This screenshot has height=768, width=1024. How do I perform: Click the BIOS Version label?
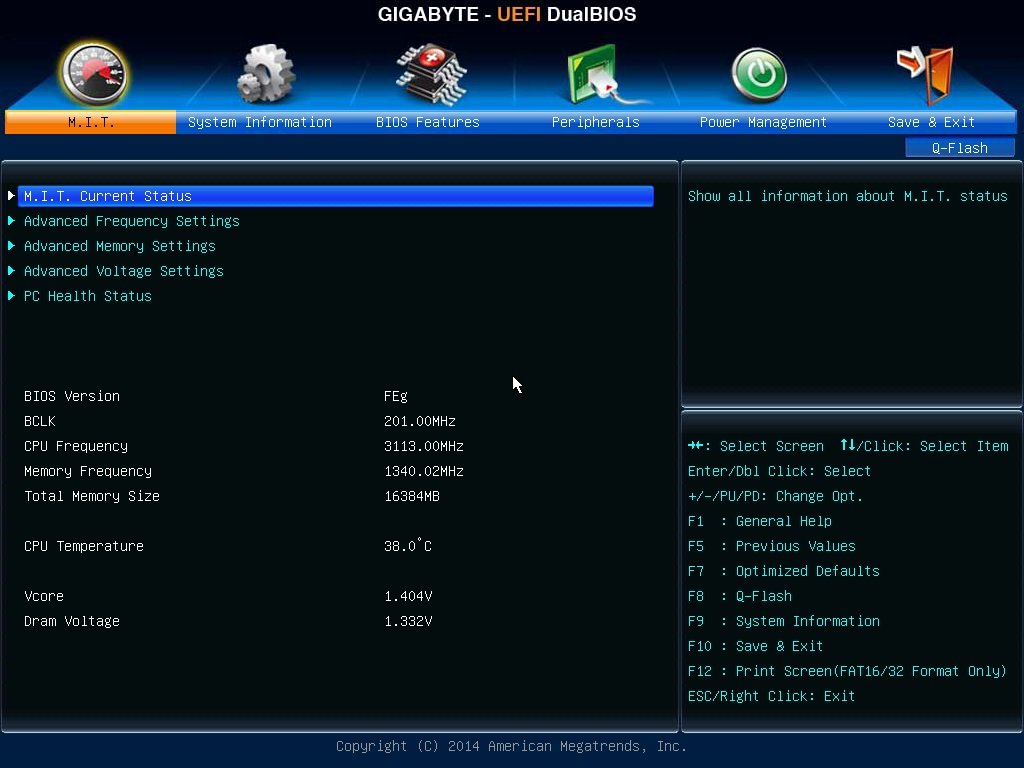72,396
